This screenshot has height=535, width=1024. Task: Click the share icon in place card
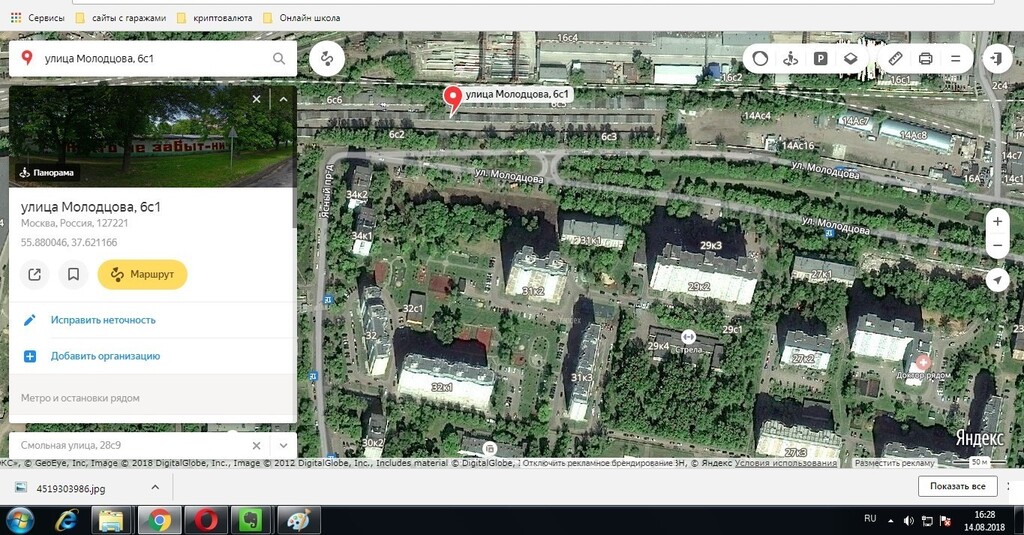pos(35,274)
